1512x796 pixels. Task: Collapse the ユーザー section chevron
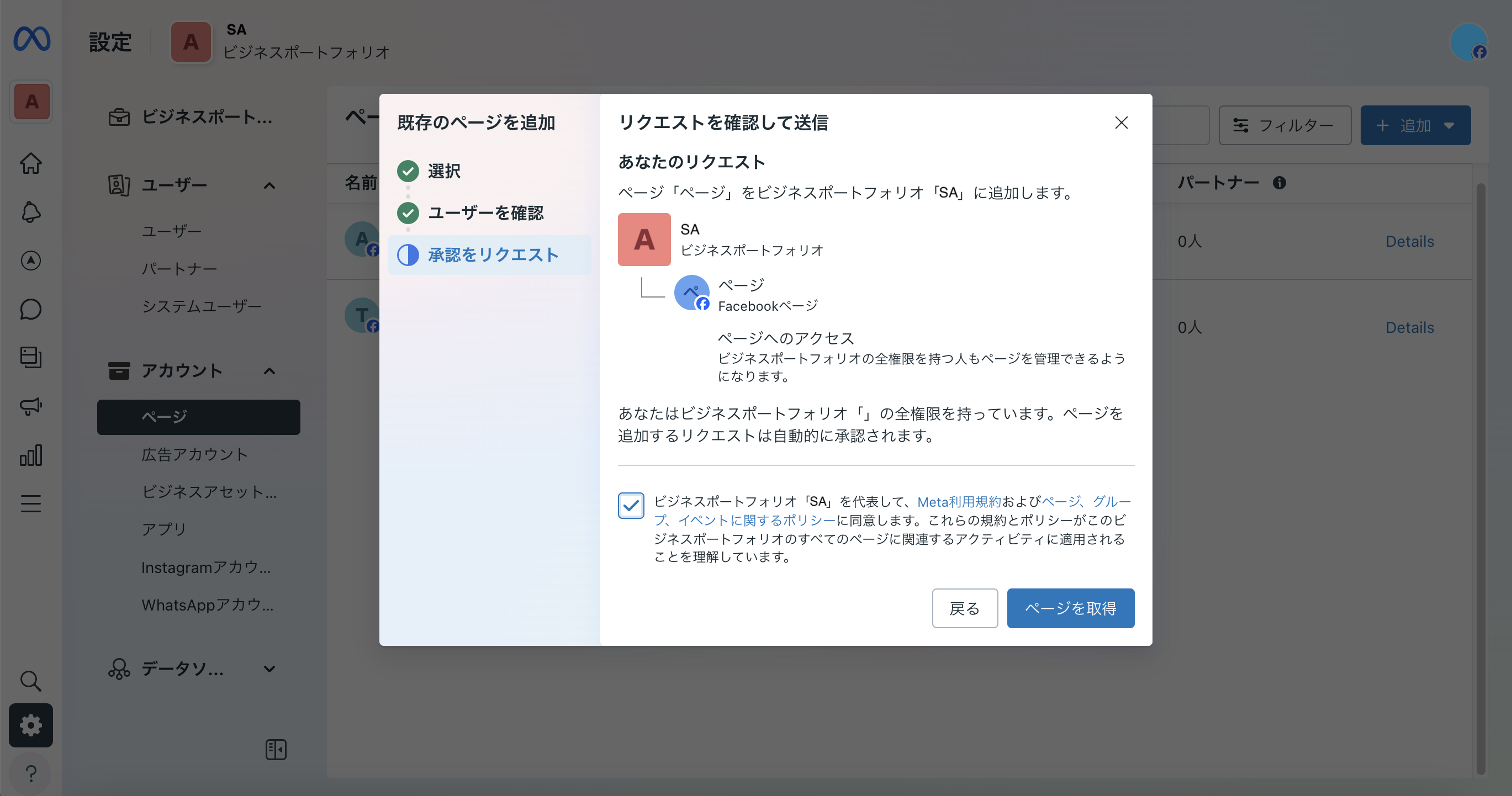(x=269, y=185)
